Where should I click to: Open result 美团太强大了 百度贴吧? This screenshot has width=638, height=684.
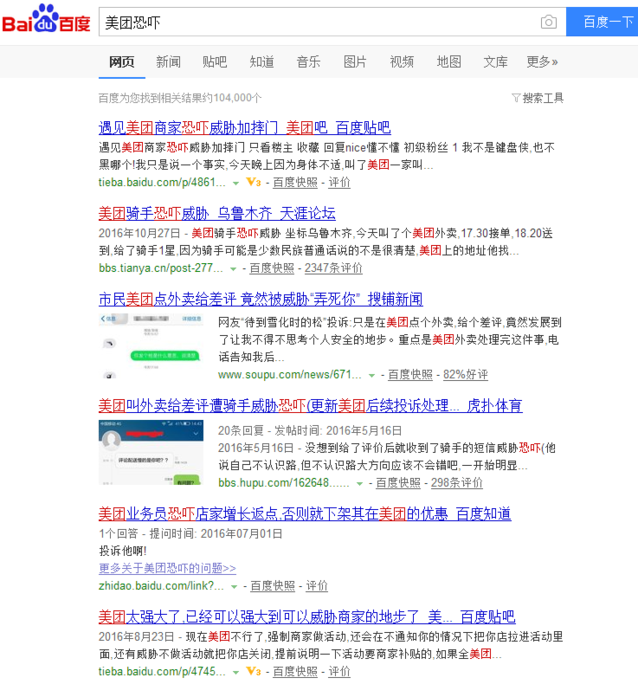[x=307, y=616]
